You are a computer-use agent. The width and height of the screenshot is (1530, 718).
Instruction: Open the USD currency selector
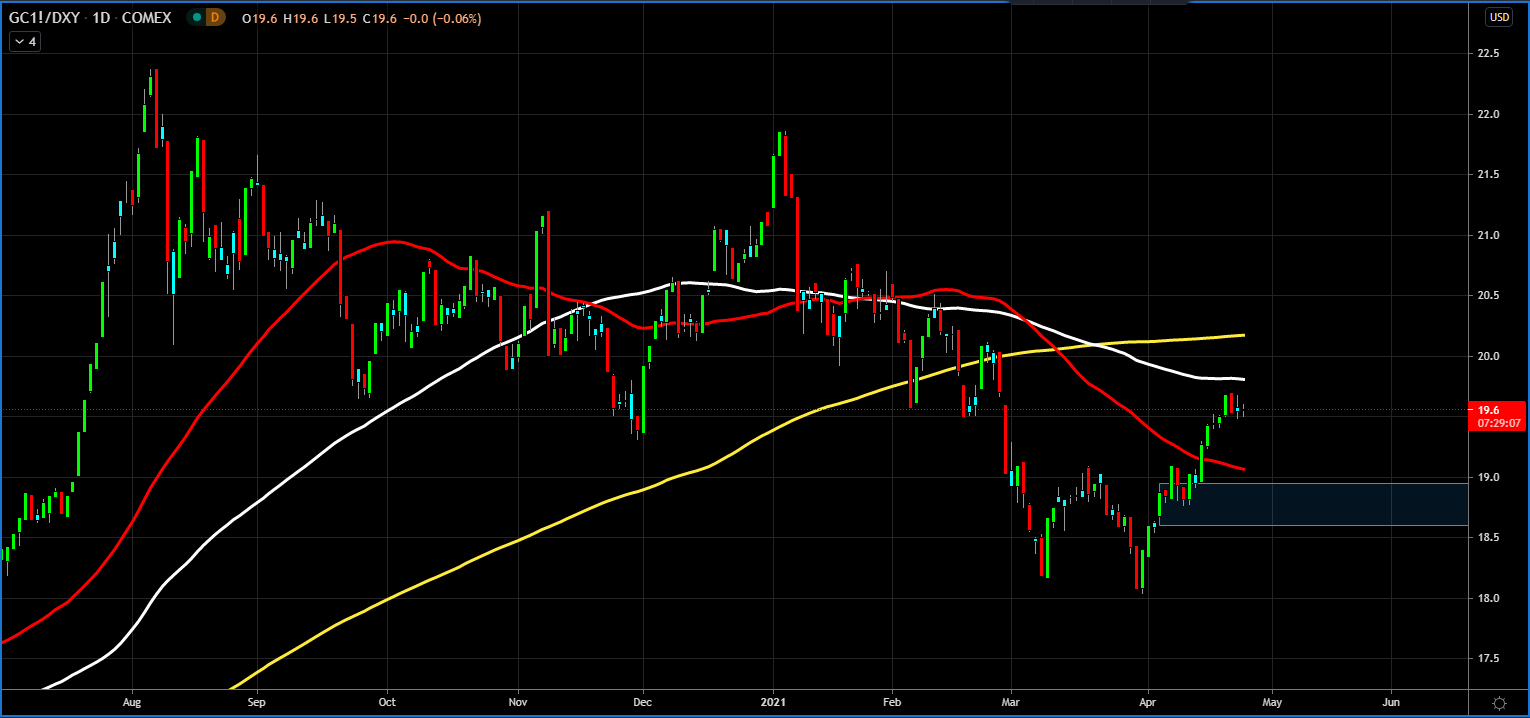coord(1499,17)
